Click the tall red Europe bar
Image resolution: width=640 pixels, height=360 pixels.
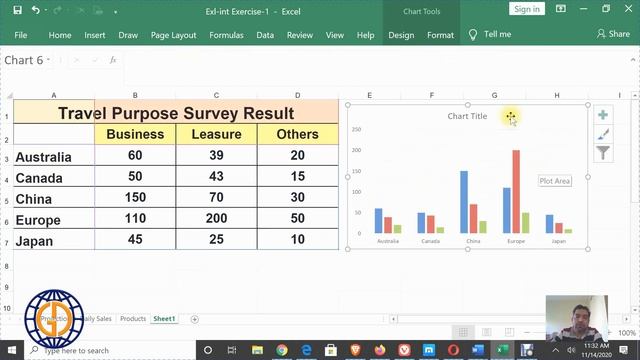click(516, 191)
